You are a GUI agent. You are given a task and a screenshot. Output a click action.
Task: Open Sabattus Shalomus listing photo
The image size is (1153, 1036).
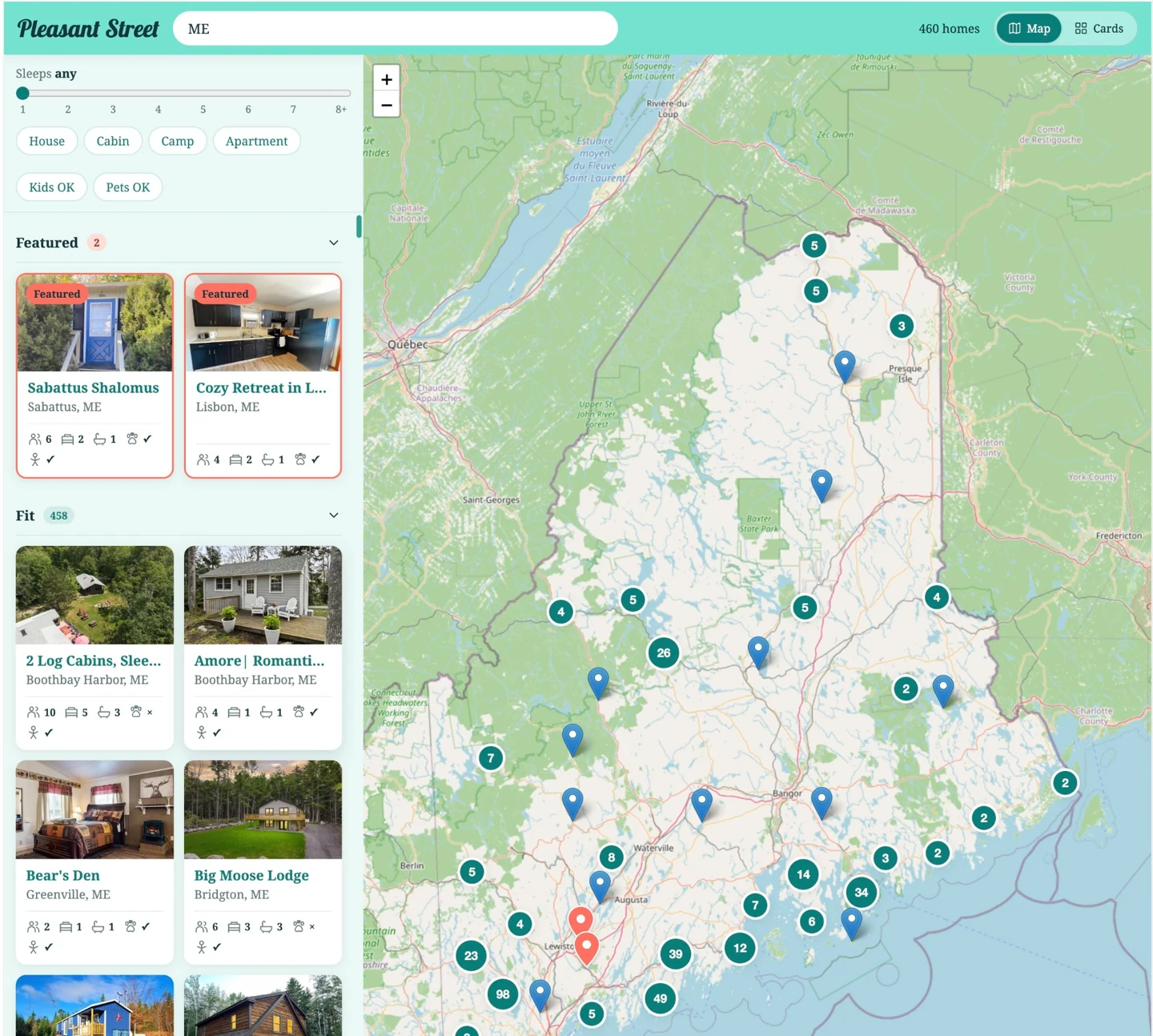coord(94,323)
